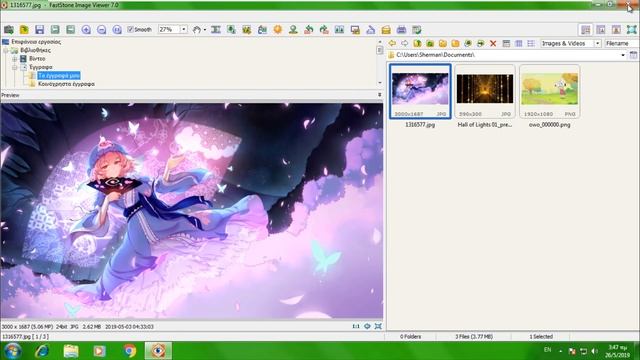Click the Zoom Out magnifier icon
The width and height of the screenshot is (640, 360).
pos(102,30)
